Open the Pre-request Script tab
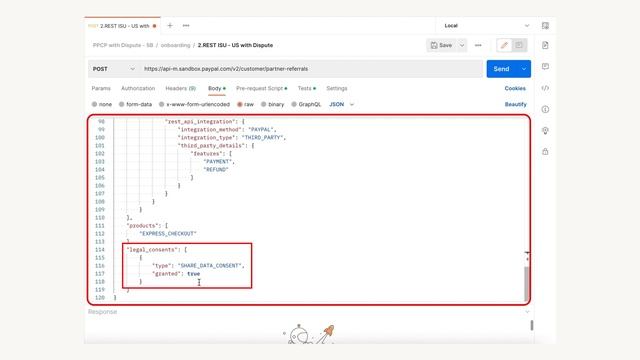This screenshot has width=640, height=360. click(x=261, y=88)
